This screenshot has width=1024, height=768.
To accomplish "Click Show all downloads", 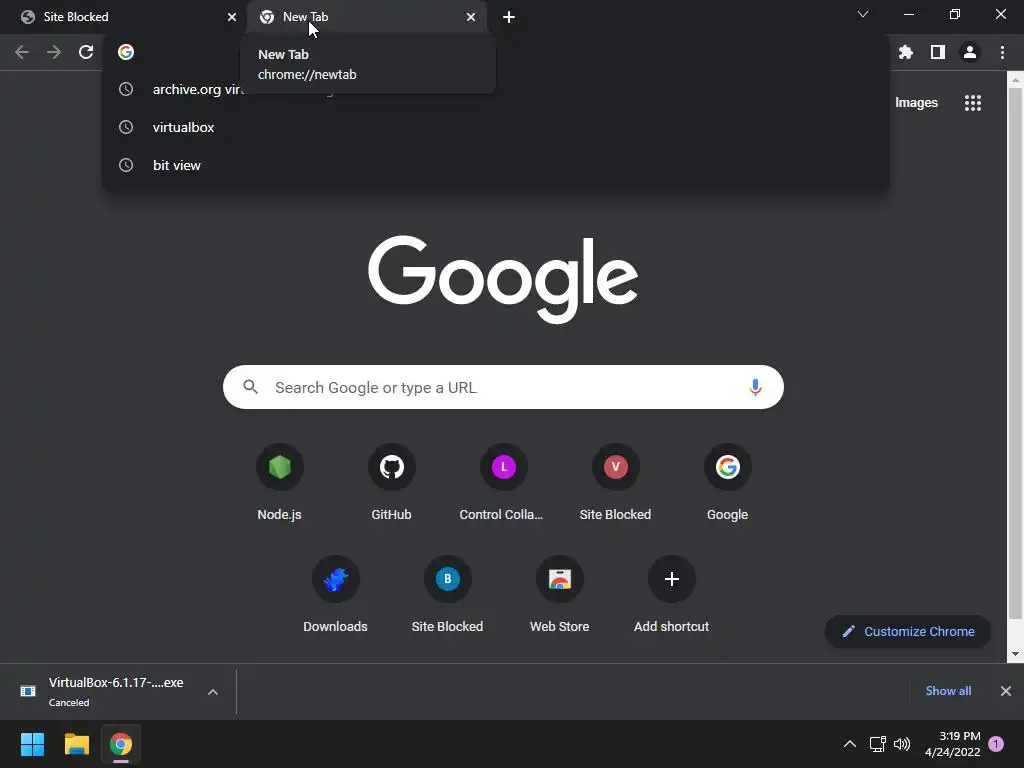I will point(948,691).
